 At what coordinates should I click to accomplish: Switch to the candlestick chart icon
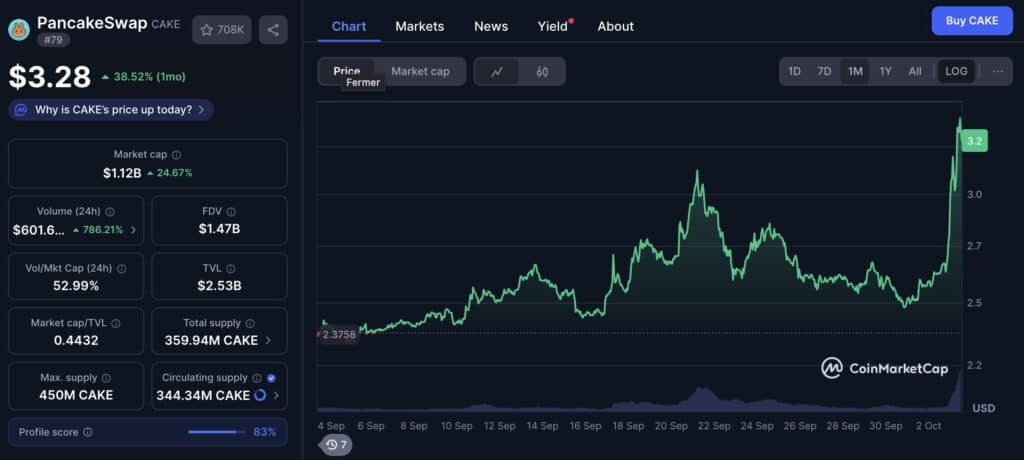[x=542, y=72]
